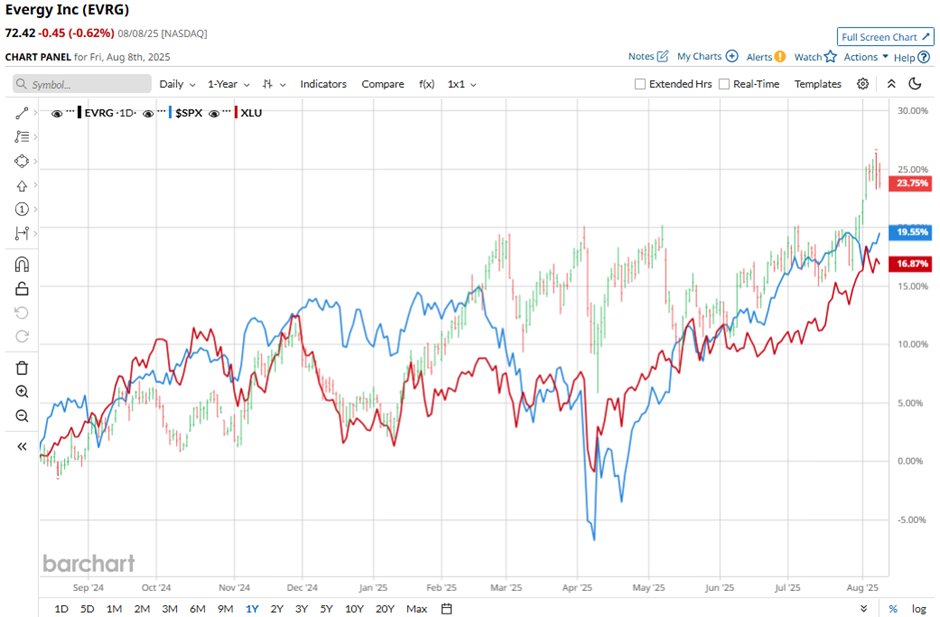940x617 pixels.
Task: Select the 1D range
Action: click(x=61, y=609)
